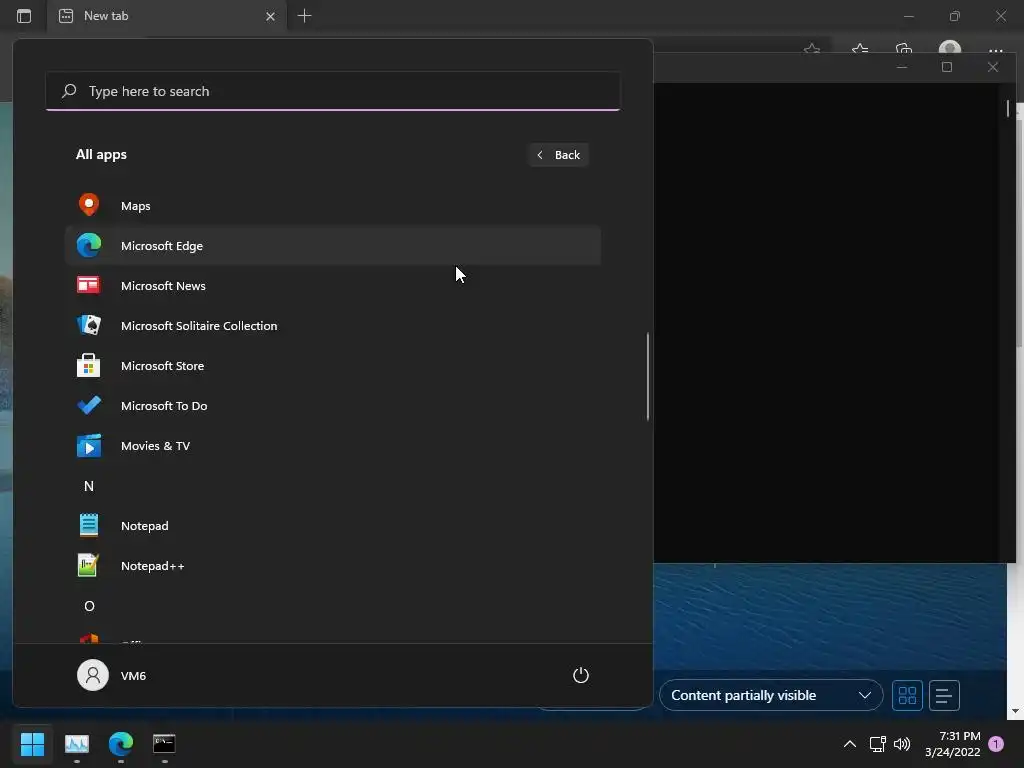Open Edge Collections icon
This screenshot has width=1024, height=768.
coord(904,50)
